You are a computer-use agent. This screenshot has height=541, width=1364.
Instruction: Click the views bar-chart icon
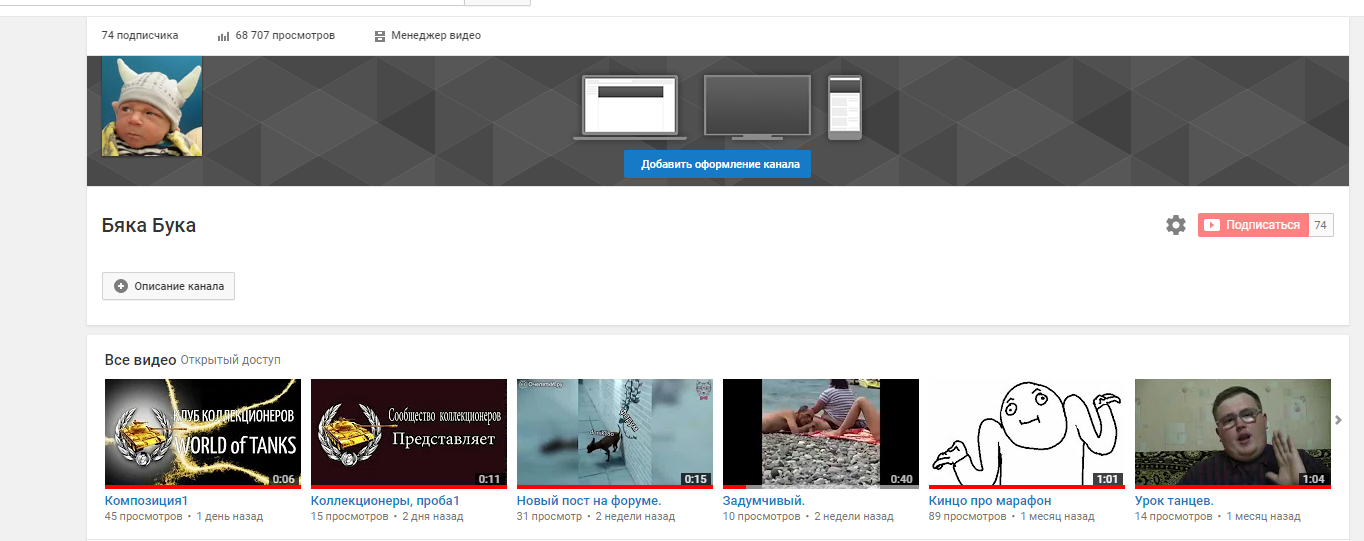(223, 36)
